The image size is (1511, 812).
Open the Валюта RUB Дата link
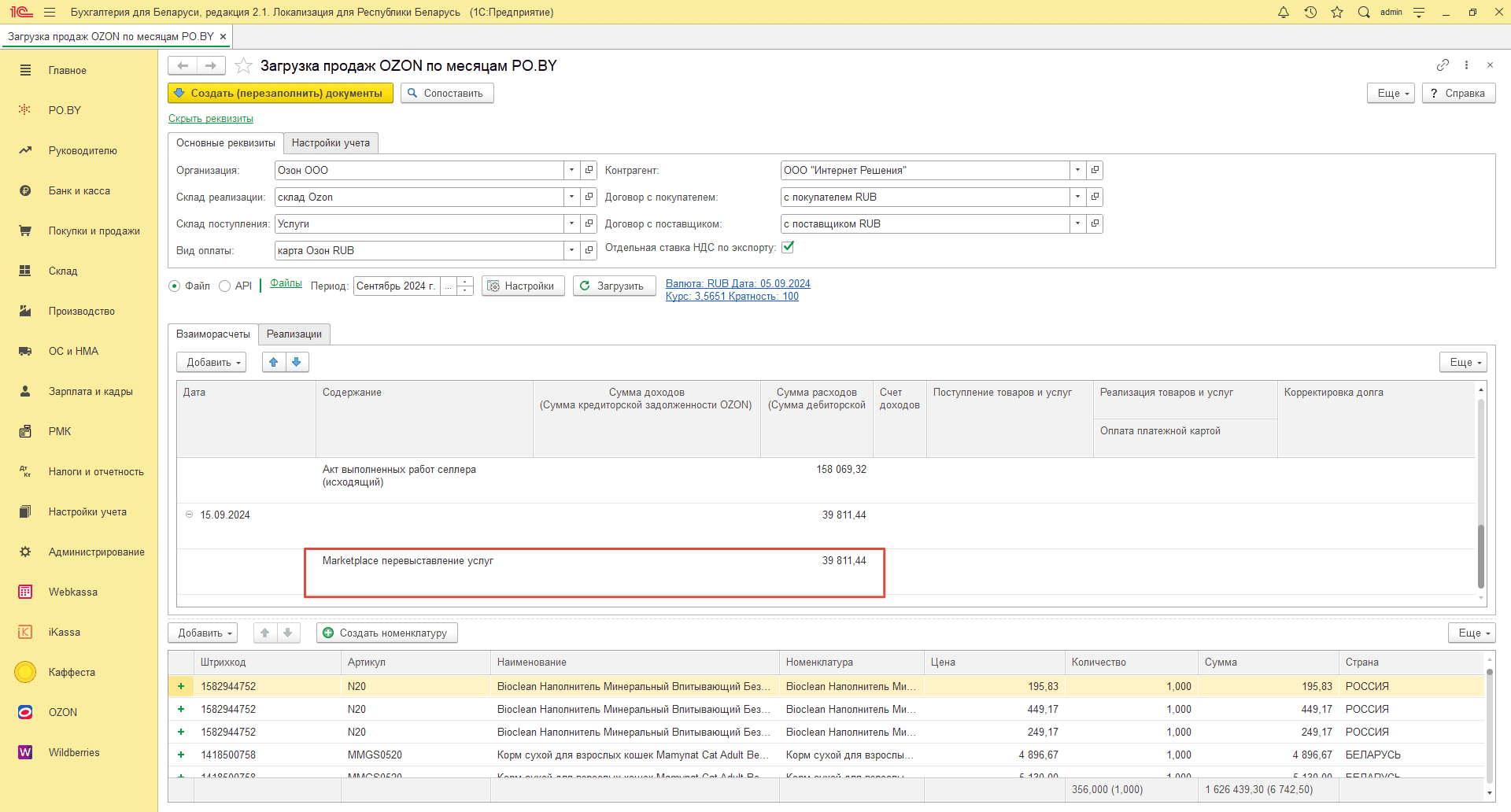[x=738, y=284]
